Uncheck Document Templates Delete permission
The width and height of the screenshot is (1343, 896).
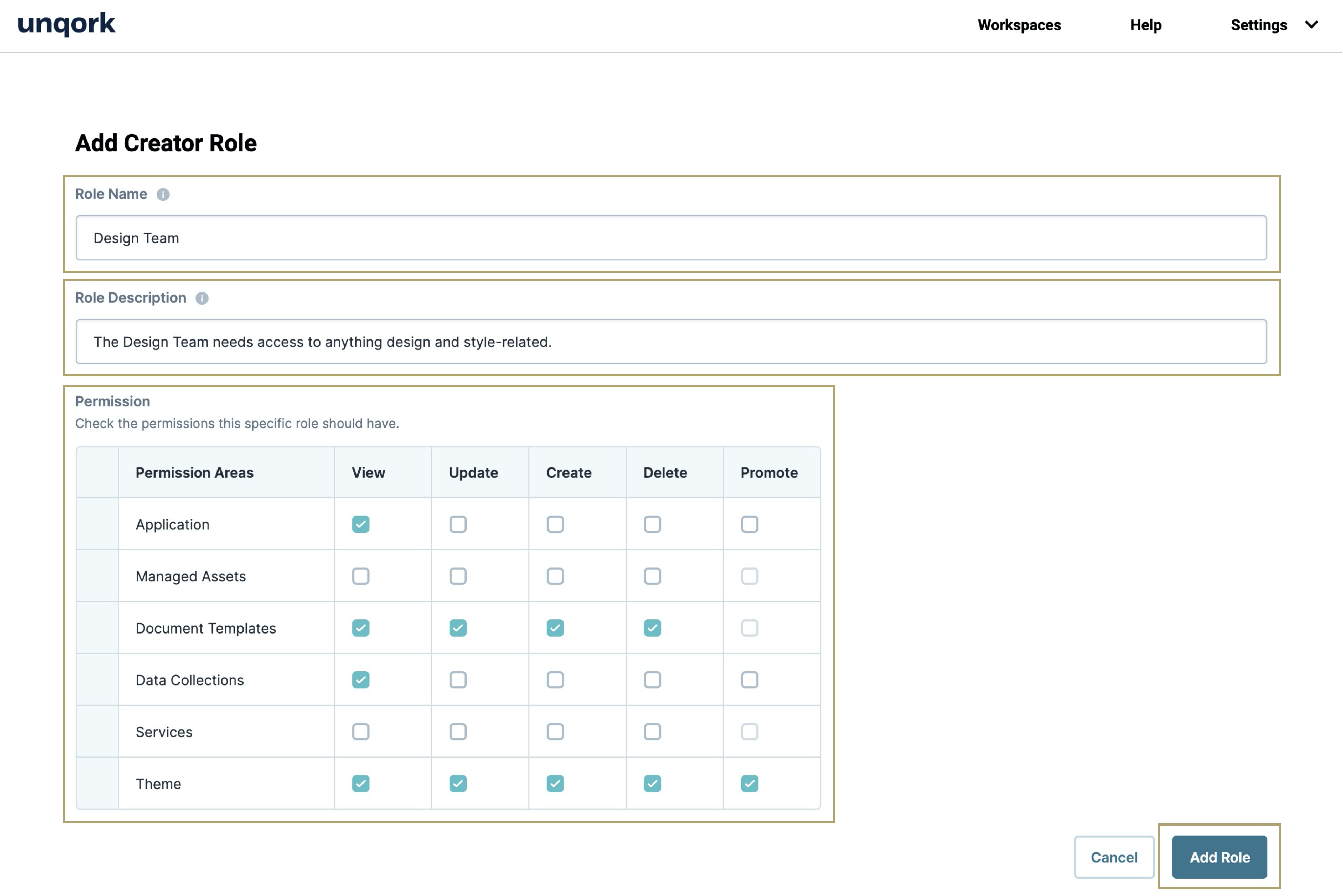[652, 628]
